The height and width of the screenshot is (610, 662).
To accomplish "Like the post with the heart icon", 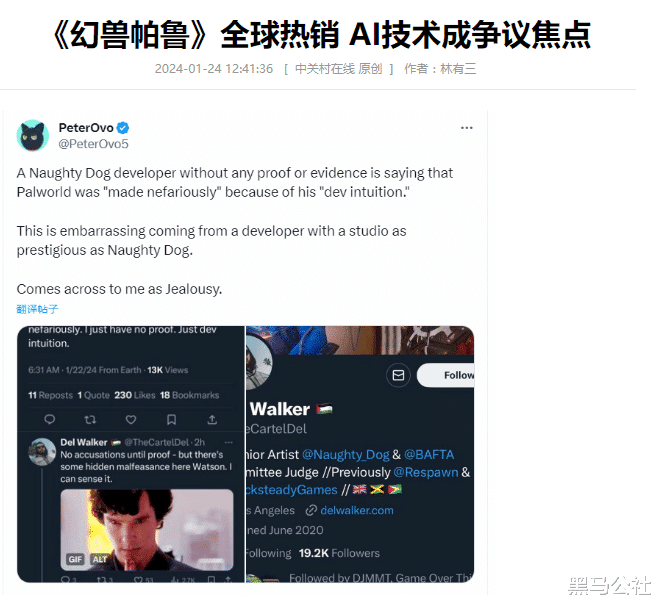I will click(x=131, y=419).
